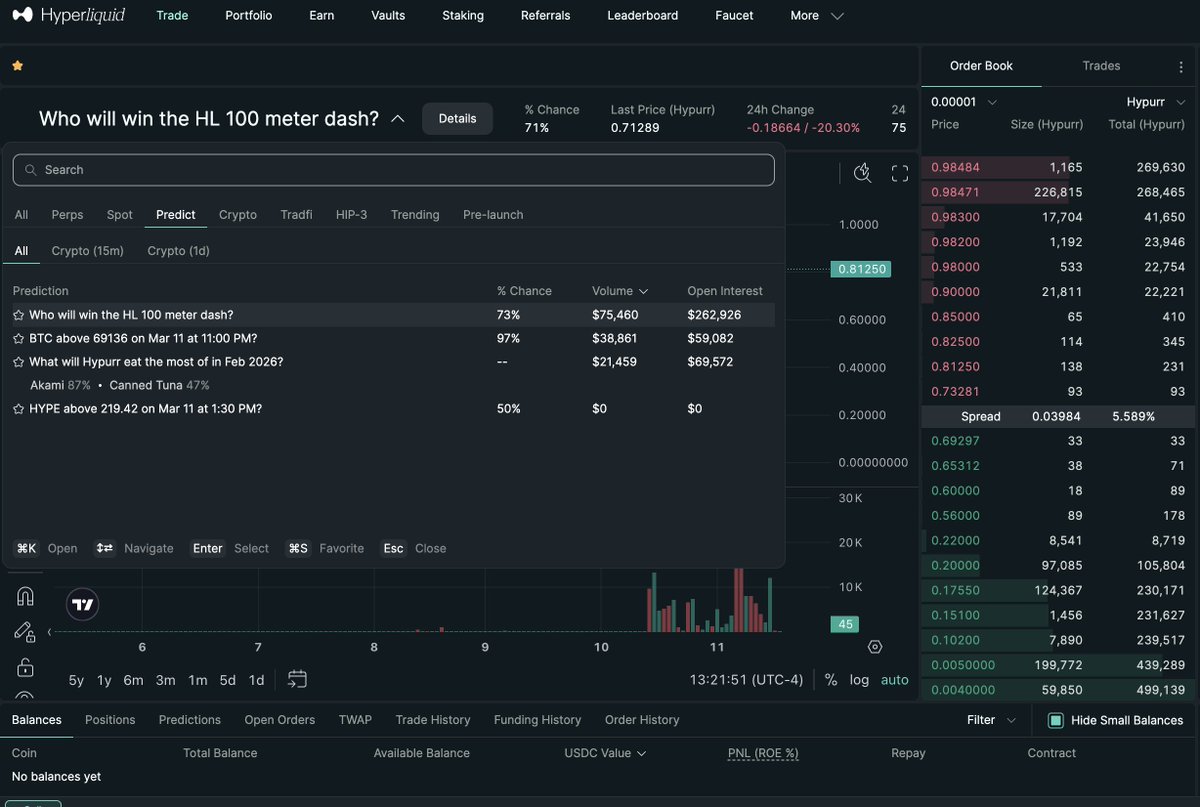Set chart range to 6m
1200x807 pixels.
(x=133, y=680)
